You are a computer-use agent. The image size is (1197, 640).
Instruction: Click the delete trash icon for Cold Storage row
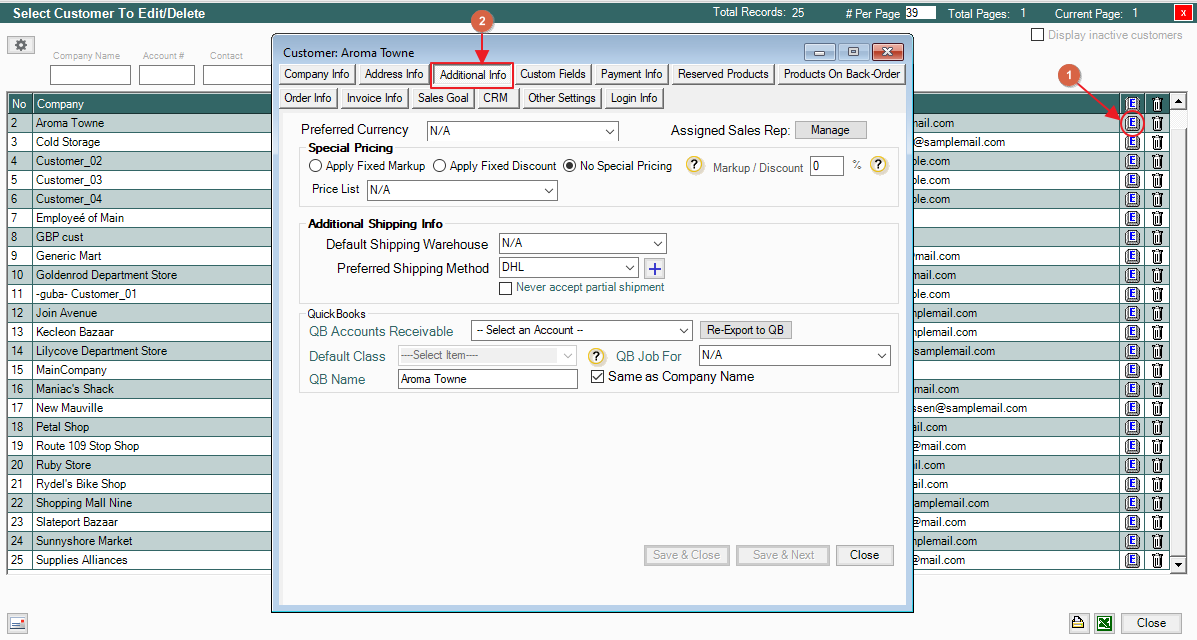[1157, 142]
